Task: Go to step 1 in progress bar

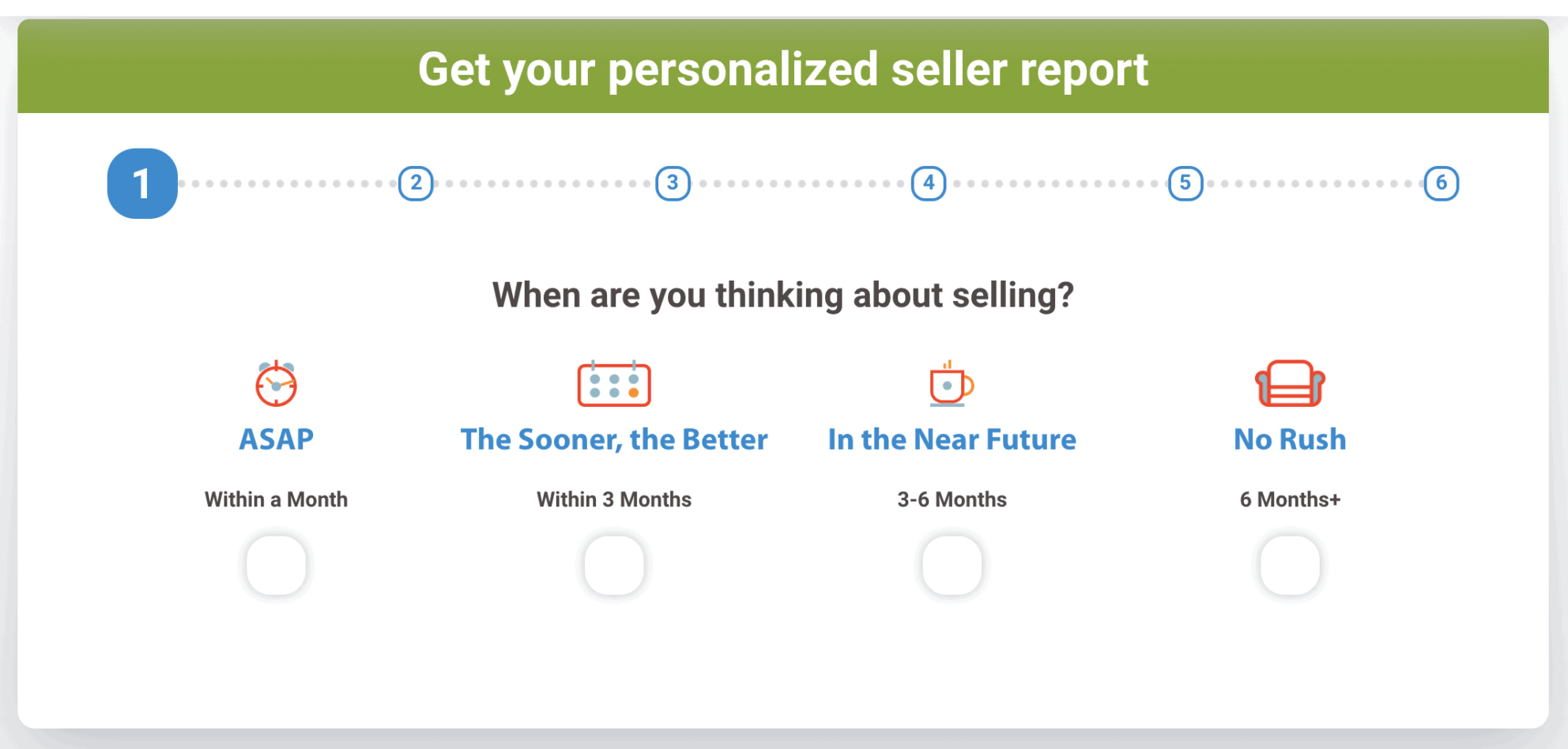Action: [142, 183]
